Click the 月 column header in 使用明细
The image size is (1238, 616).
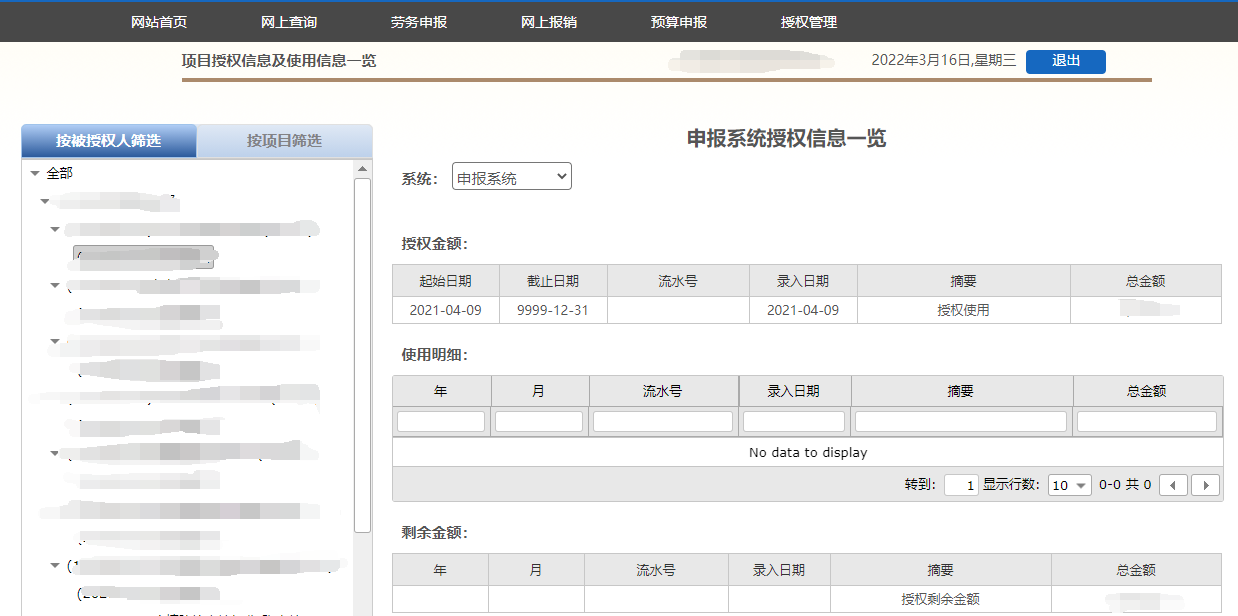tap(539, 391)
